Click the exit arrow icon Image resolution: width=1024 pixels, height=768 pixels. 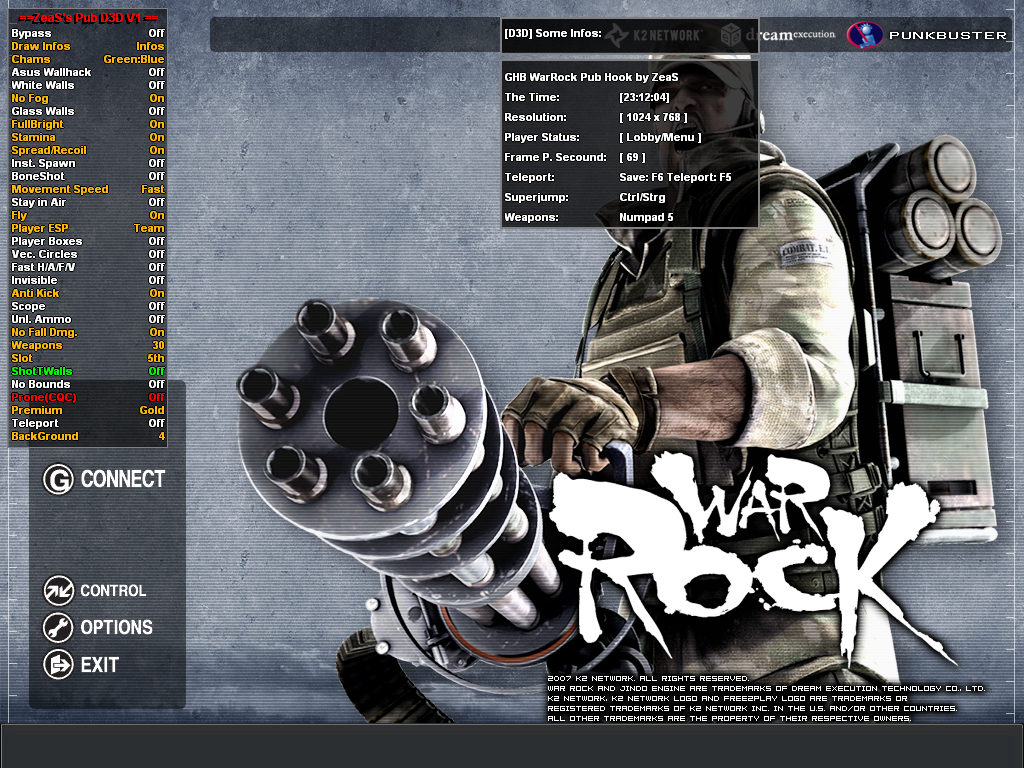click(58, 665)
